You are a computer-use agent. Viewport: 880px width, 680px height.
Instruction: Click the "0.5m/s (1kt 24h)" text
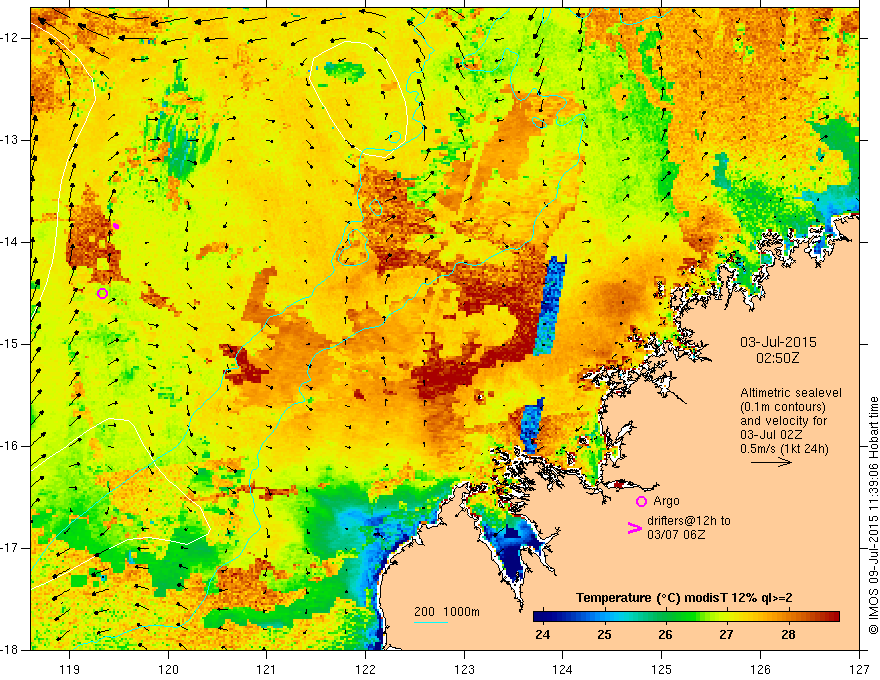[785, 449]
